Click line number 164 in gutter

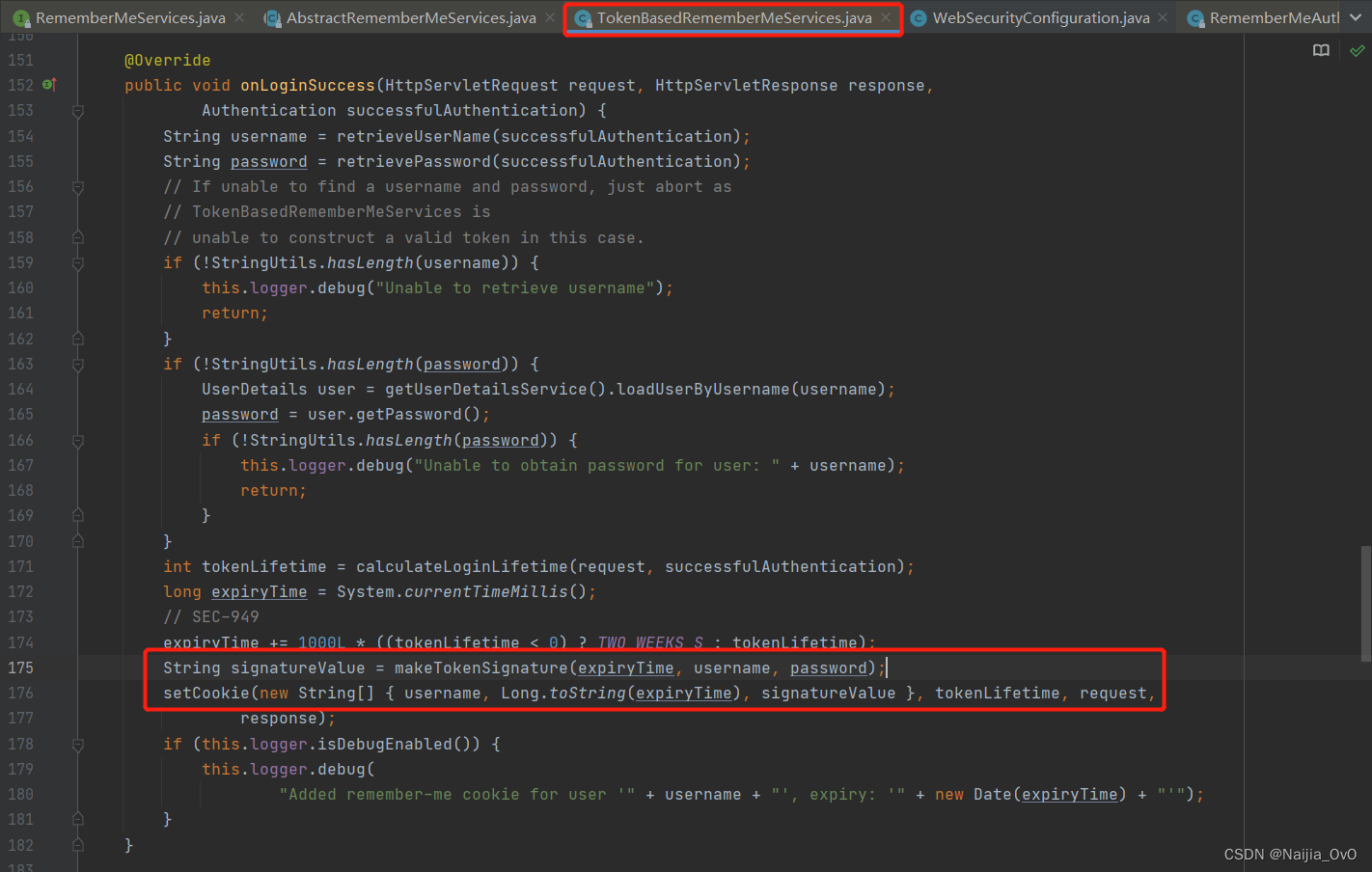click(x=20, y=389)
